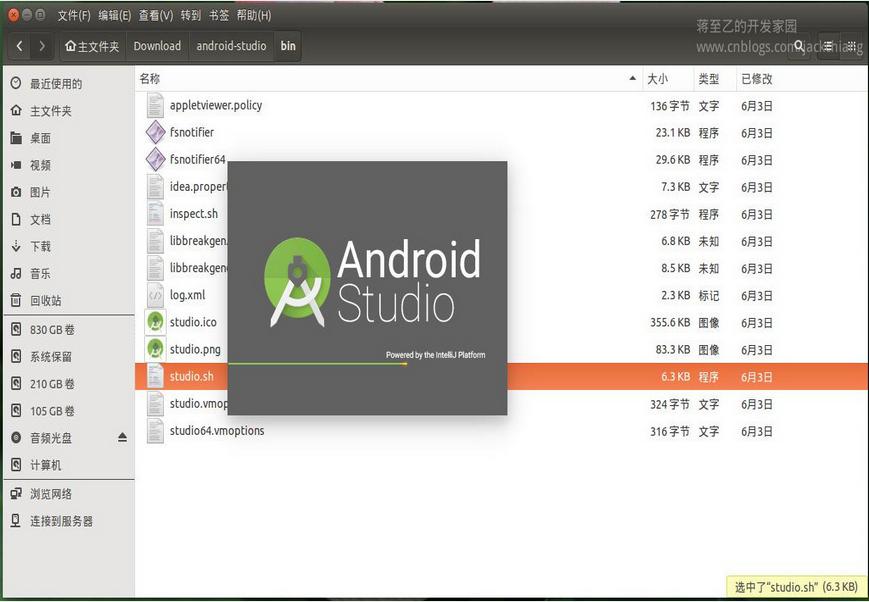
Task: Open the search magnifier icon
Action: tap(799, 46)
